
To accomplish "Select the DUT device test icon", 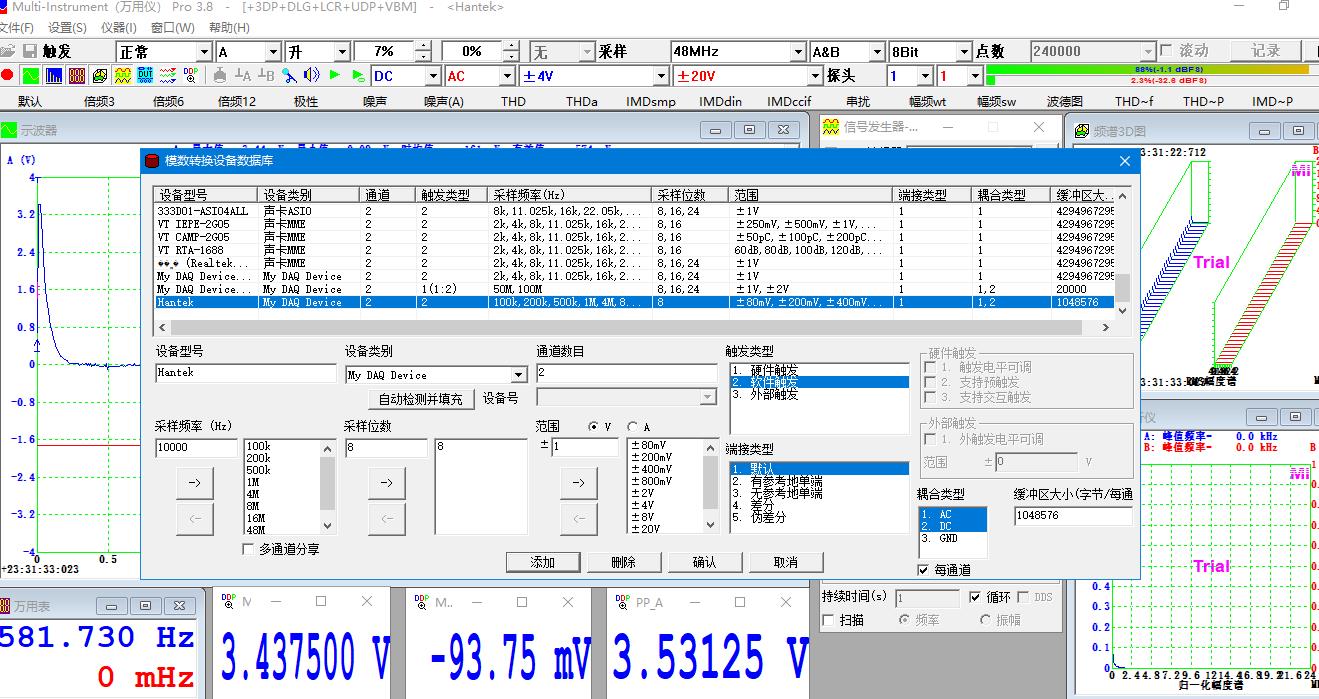I will click(x=146, y=75).
